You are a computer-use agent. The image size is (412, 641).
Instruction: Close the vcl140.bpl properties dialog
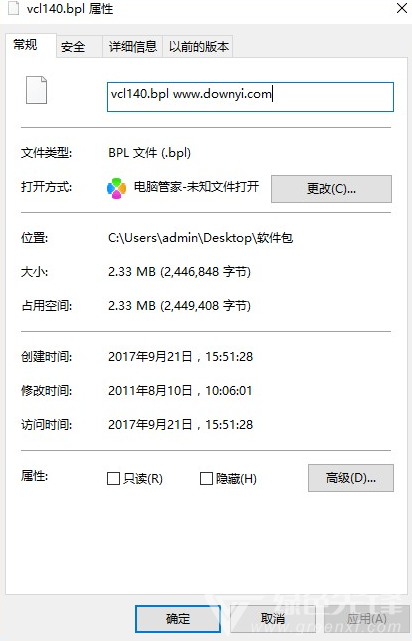tap(402, 8)
